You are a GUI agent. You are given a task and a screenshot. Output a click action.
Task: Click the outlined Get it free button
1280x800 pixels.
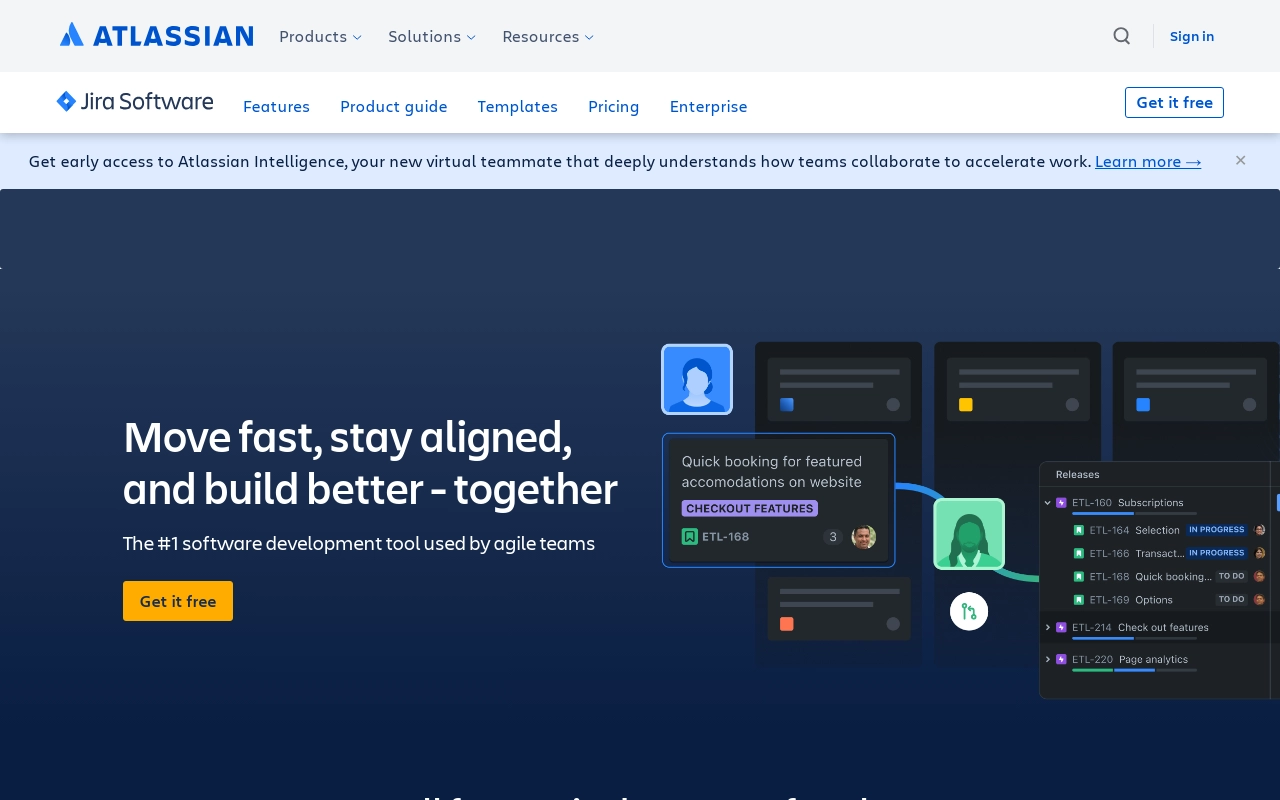pos(1174,102)
